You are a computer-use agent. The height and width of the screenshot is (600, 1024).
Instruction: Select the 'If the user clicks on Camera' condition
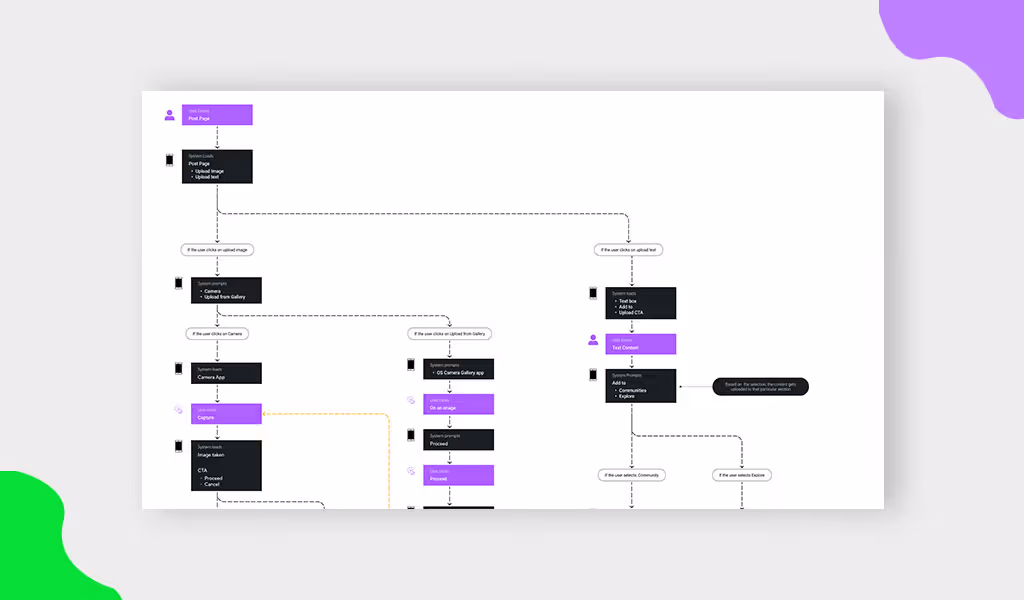pyautogui.click(x=217, y=334)
